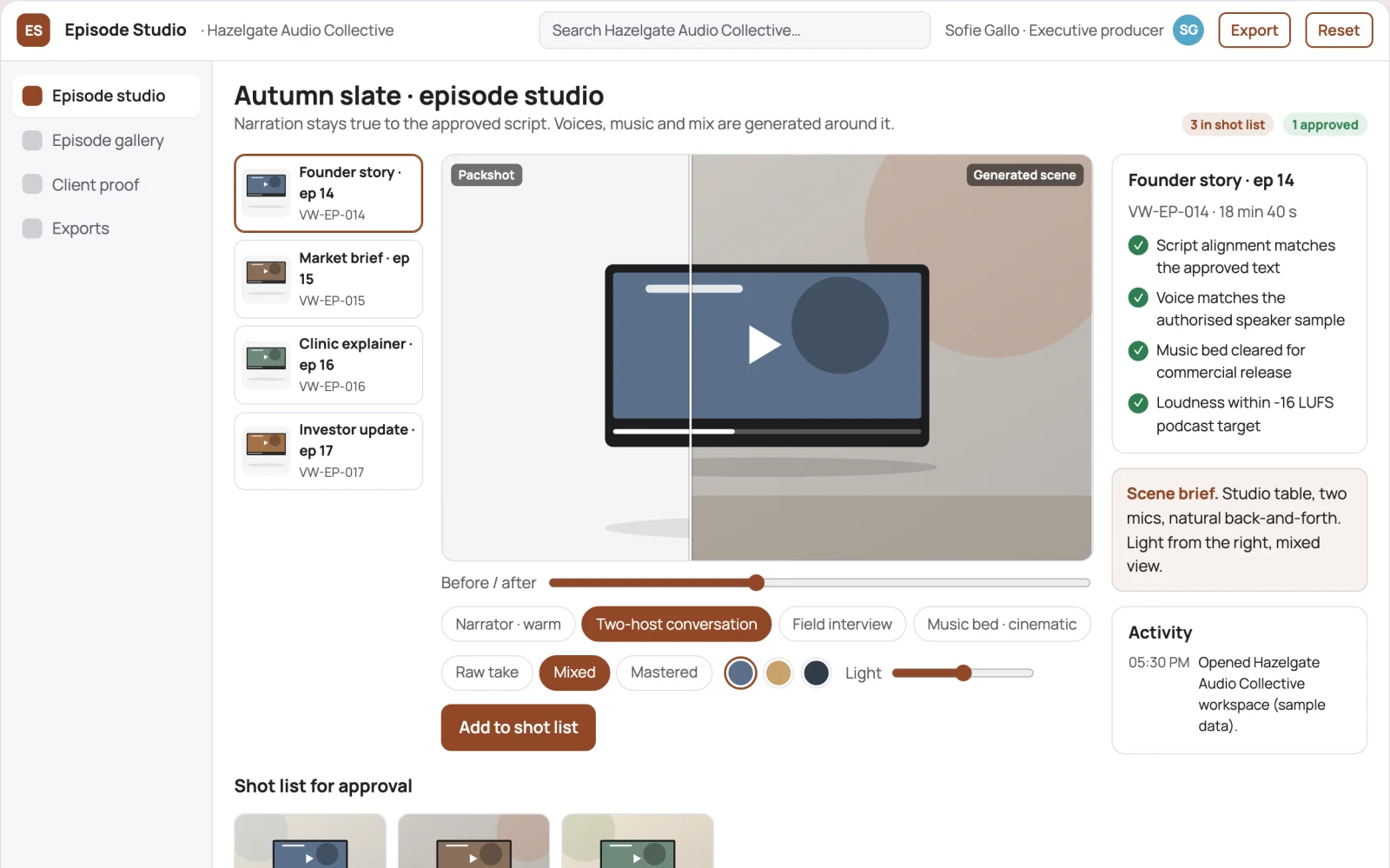The image size is (1390, 868).
Task: Click the Episode studio sidebar icon
Action: 32,96
